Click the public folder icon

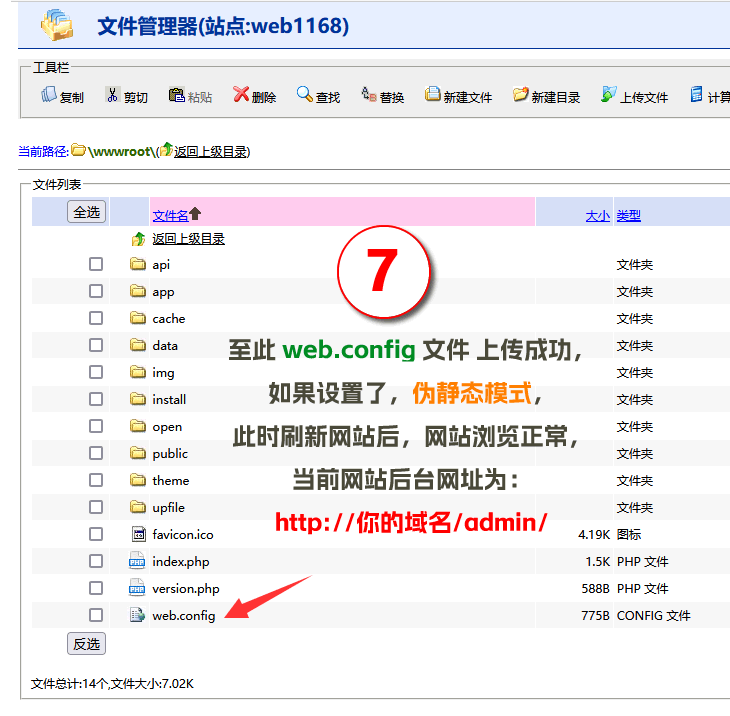click(x=138, y=453)
